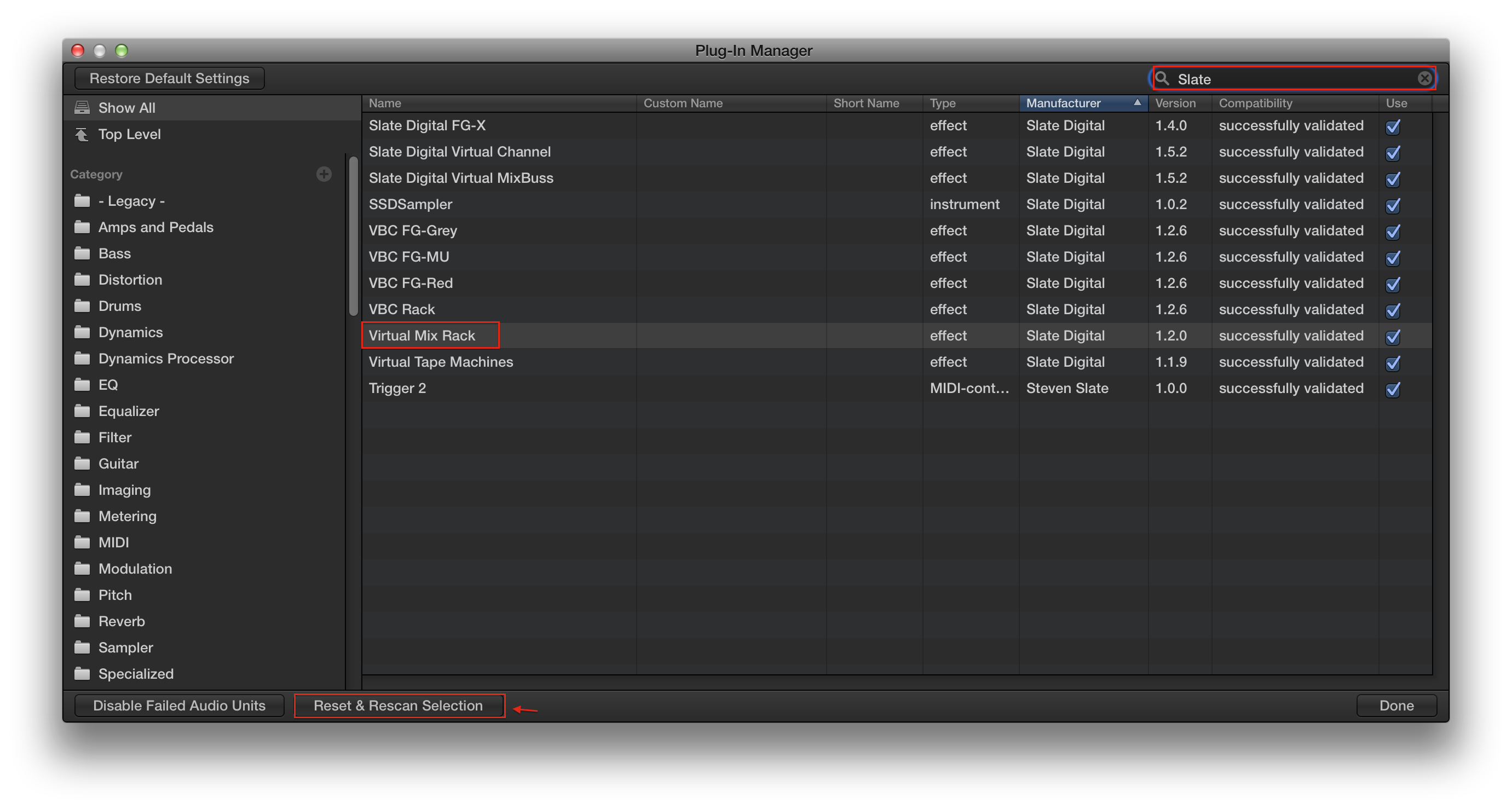
Task: Select the Distortion folder icon
Action: coord(82,280)
